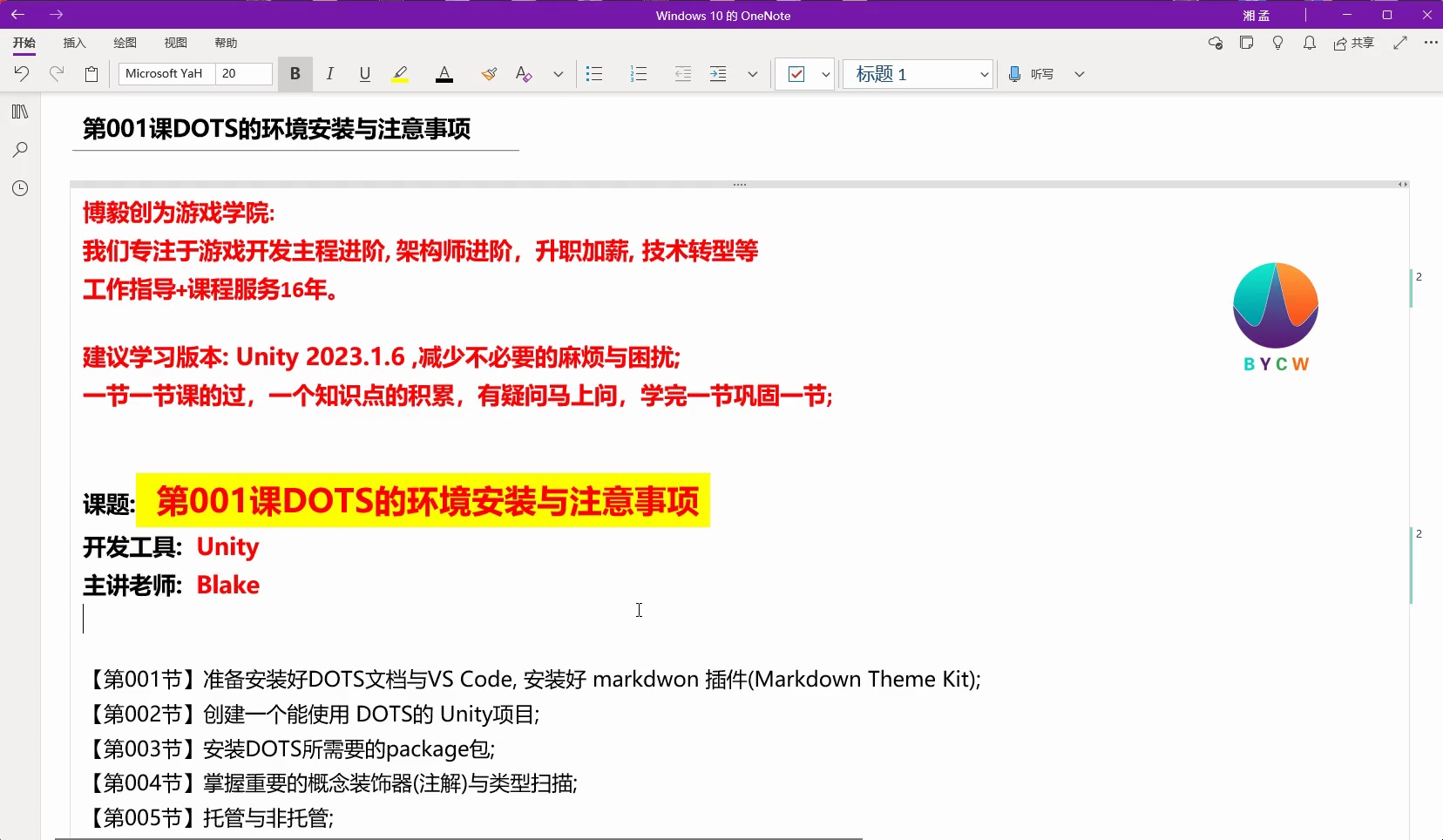Expand paragraph formatting options
The width and height of the screenshot is (1443, 840).
753,74
